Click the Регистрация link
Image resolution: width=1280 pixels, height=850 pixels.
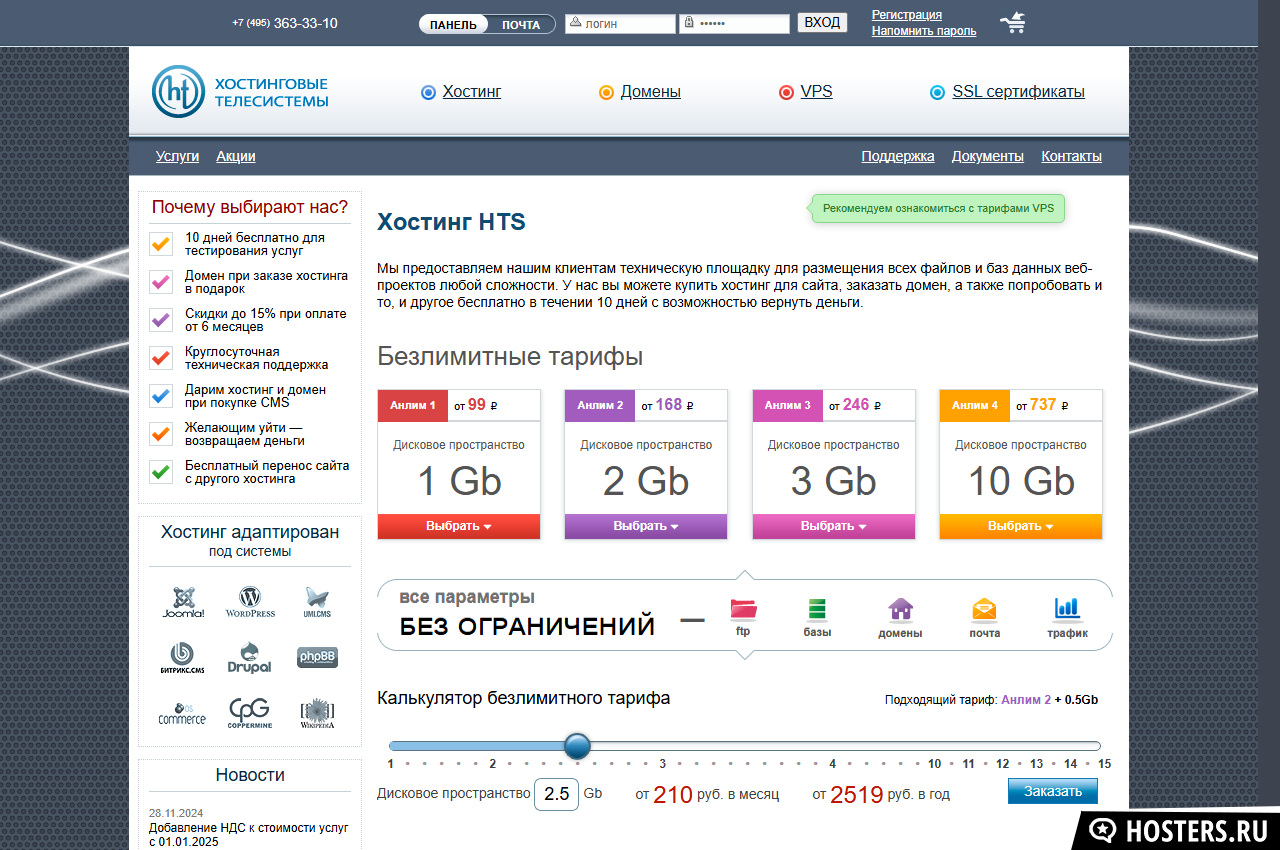click(906, 15)
